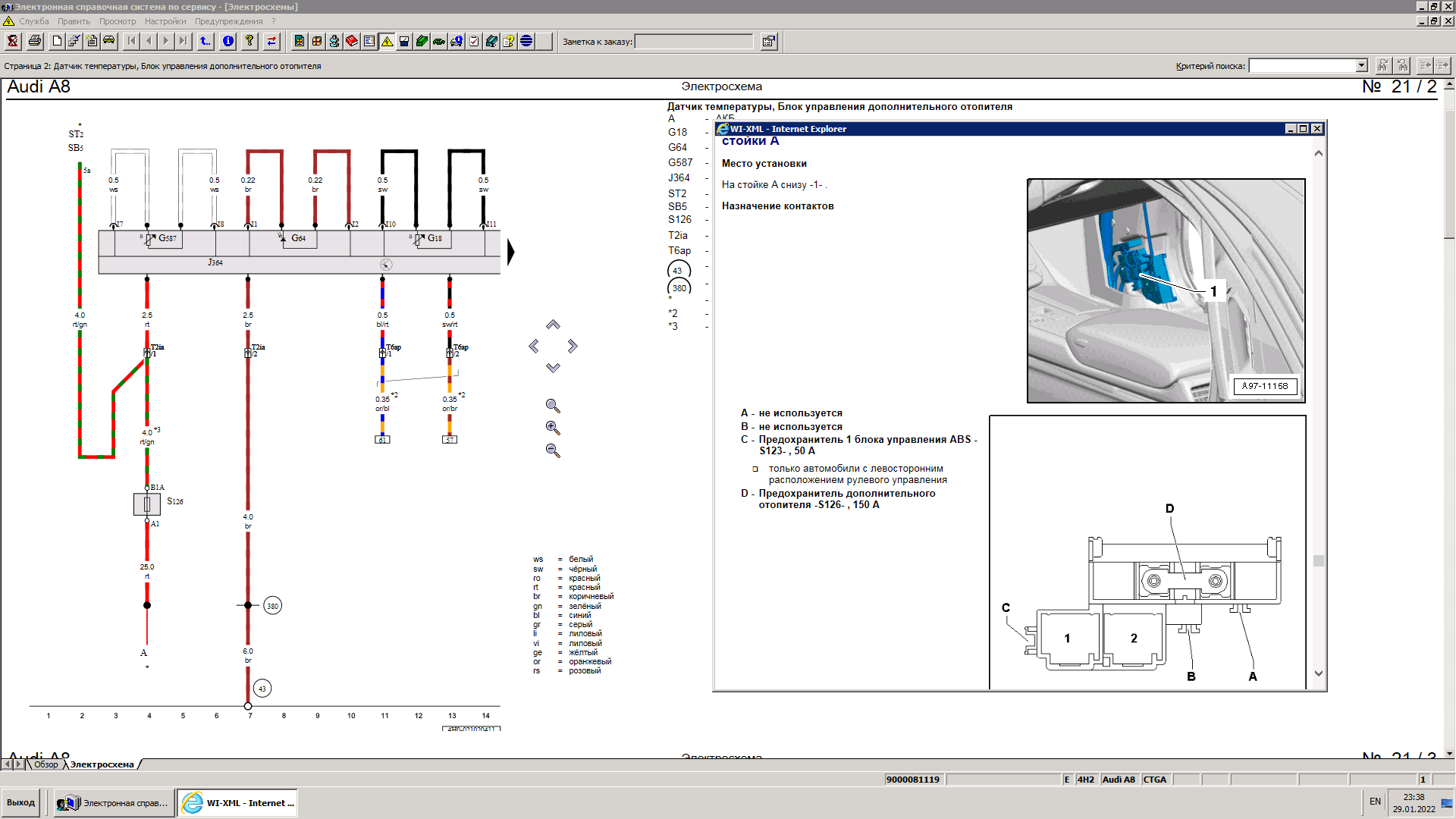Viewport: 1456px width, 819px height.
Task: Click the red book toolbar icon
Action: tap(352, 42)
